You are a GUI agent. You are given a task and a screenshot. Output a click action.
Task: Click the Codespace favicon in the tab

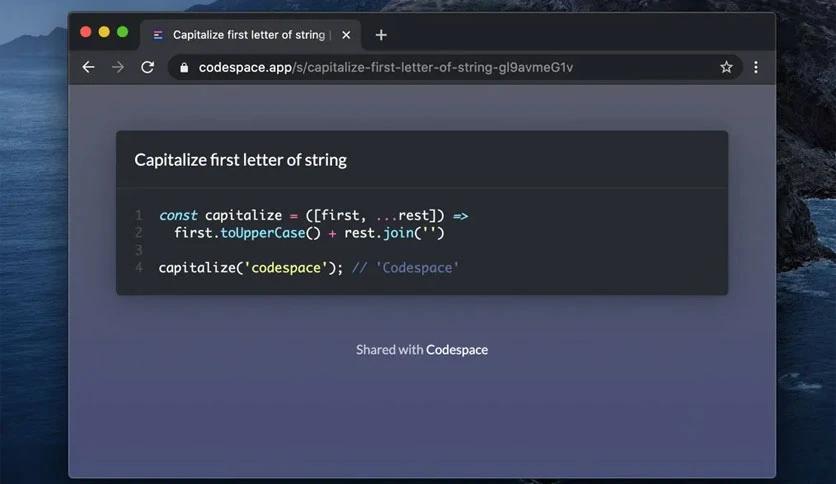pos(158,35)
